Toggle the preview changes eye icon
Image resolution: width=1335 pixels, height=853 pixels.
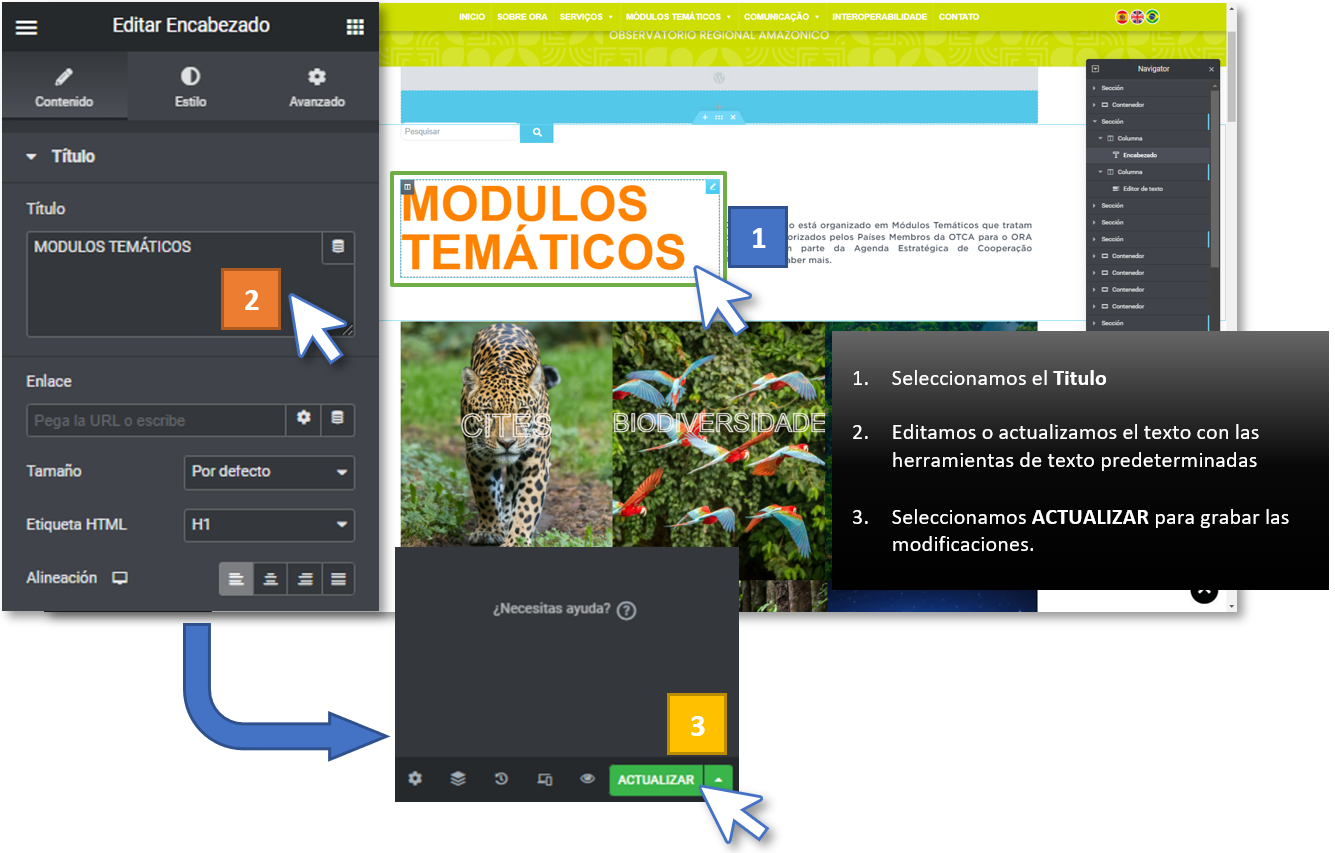[x=588, y=779]
